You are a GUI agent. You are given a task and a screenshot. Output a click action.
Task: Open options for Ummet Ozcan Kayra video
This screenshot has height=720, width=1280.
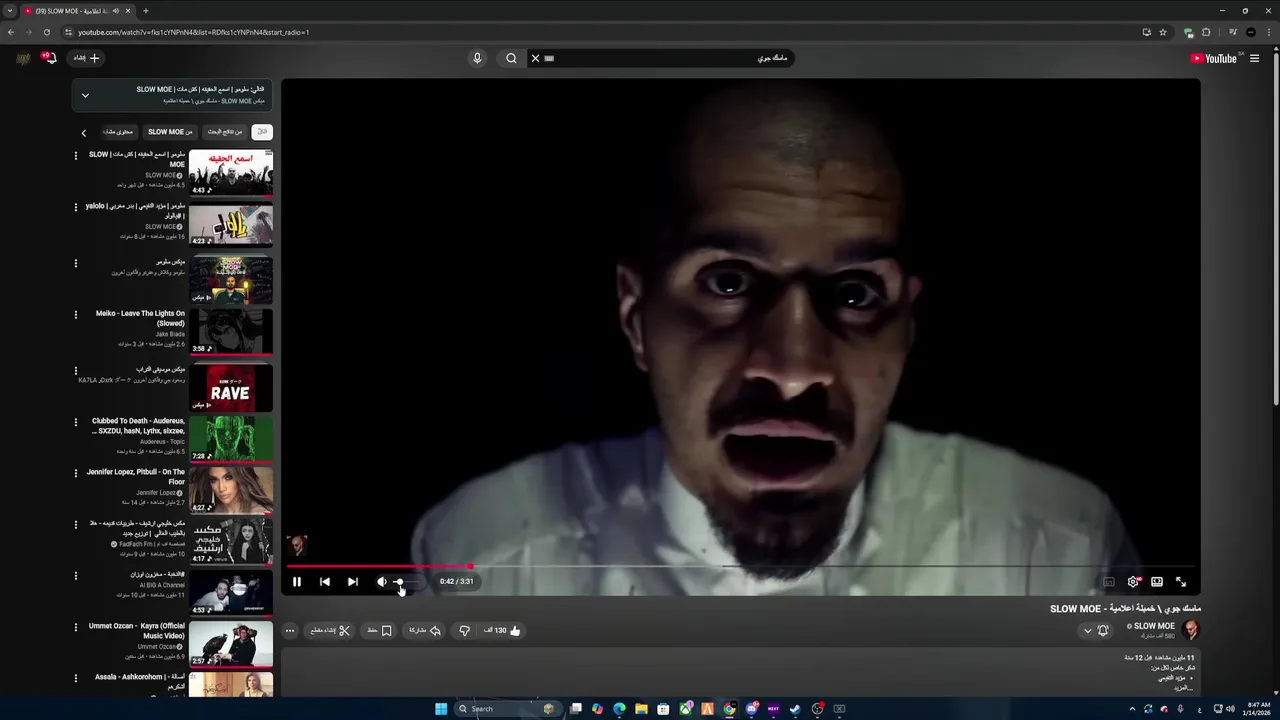click(75, 627)
